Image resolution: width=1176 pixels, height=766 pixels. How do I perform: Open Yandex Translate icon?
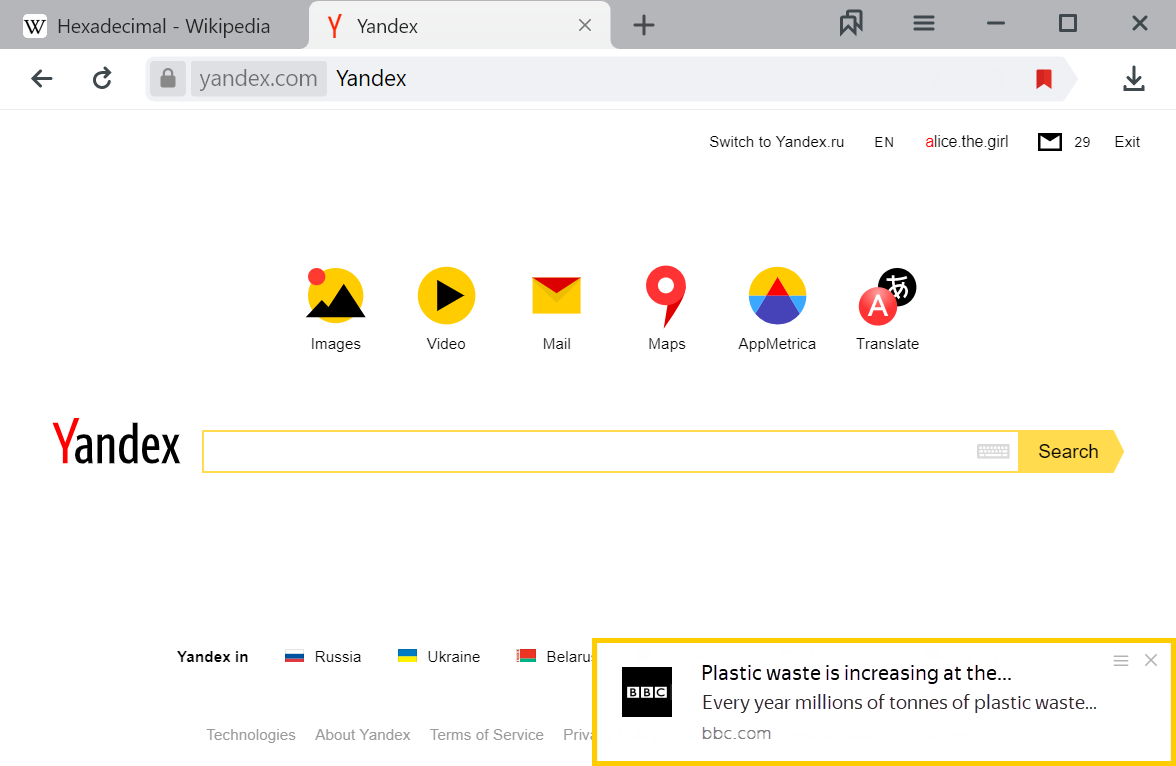[x=887, y=296]
